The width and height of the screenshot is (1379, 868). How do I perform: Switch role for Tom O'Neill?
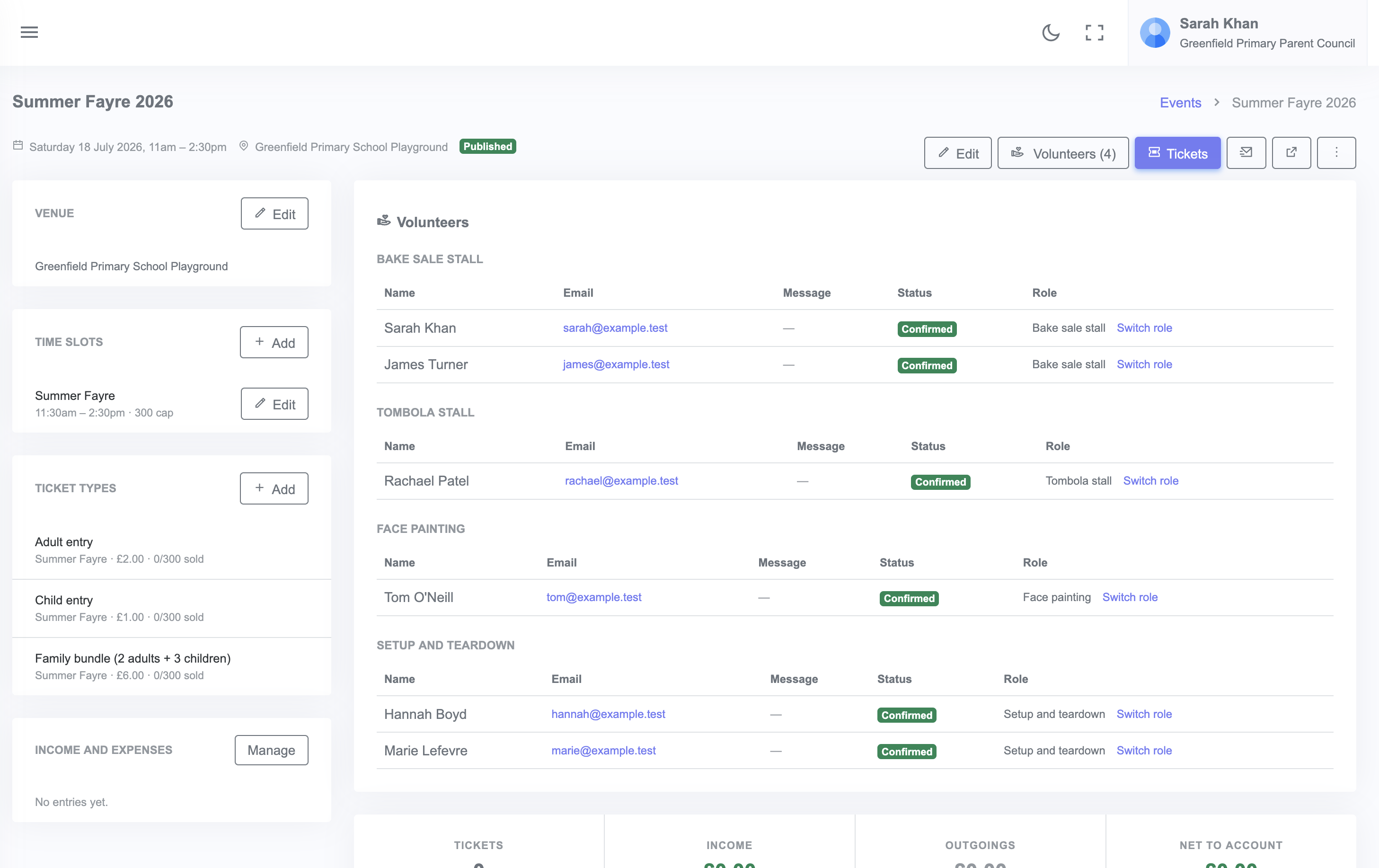click(1130, 597)
